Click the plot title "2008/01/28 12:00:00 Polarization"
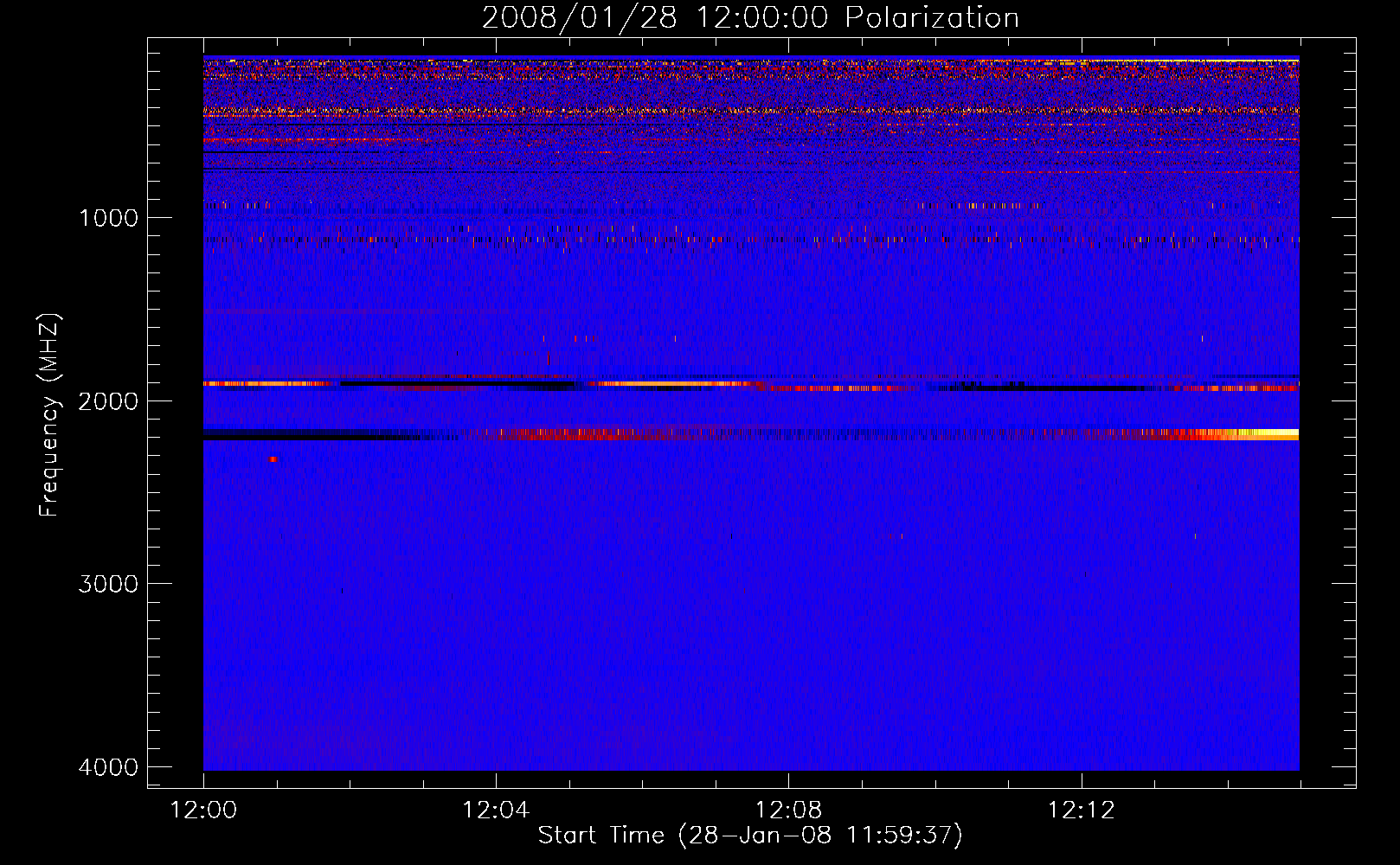This screenshot has width=1400, height=865. tap(750, 17)
